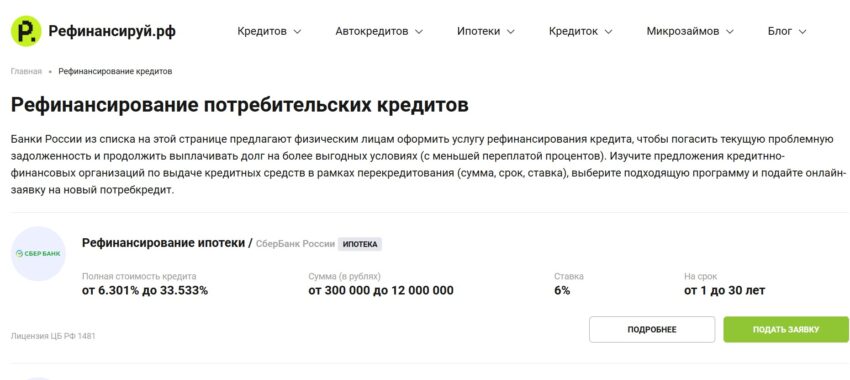
Task: Click the Рефинансирование кредитов breadcrumb
Action: [x=115, y=72]
